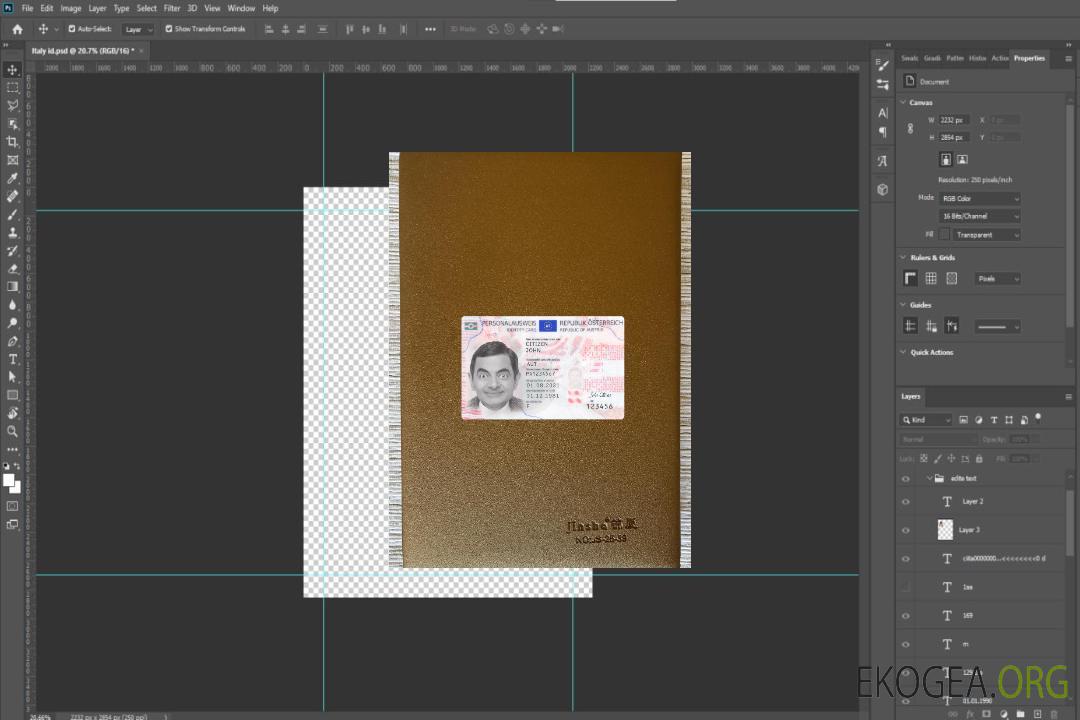This screenshot has height=720, width=1080.
Task: Lock guides icon in Guides section
Action: point(931,327)
